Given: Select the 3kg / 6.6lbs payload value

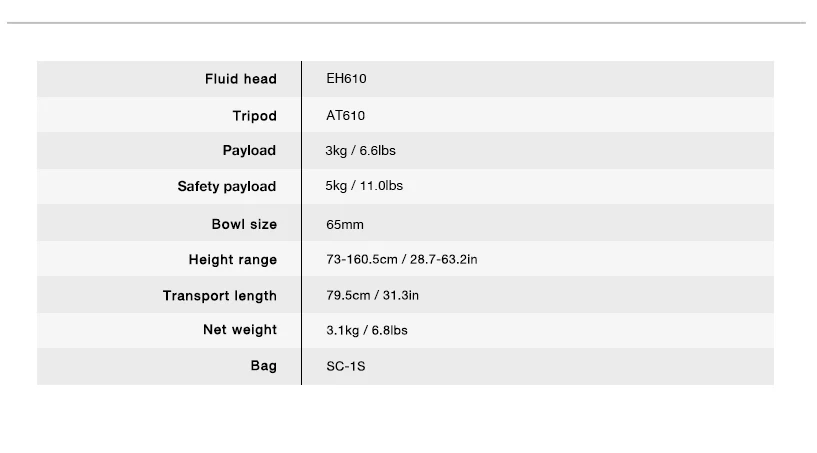Looking at the screenshot, I should coord(361,151).
